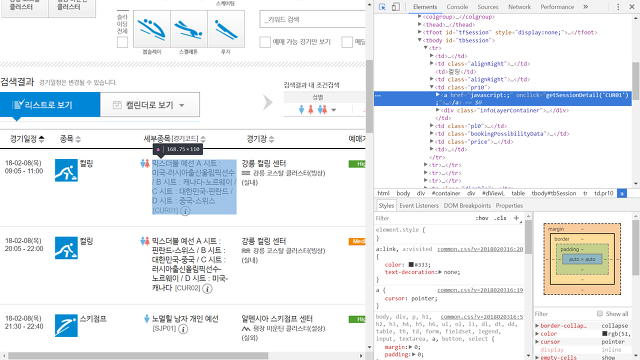The height and width of the screenshot is (360, 640).
Task: Toggle the :hov element state button
Action: pos(482,218)
